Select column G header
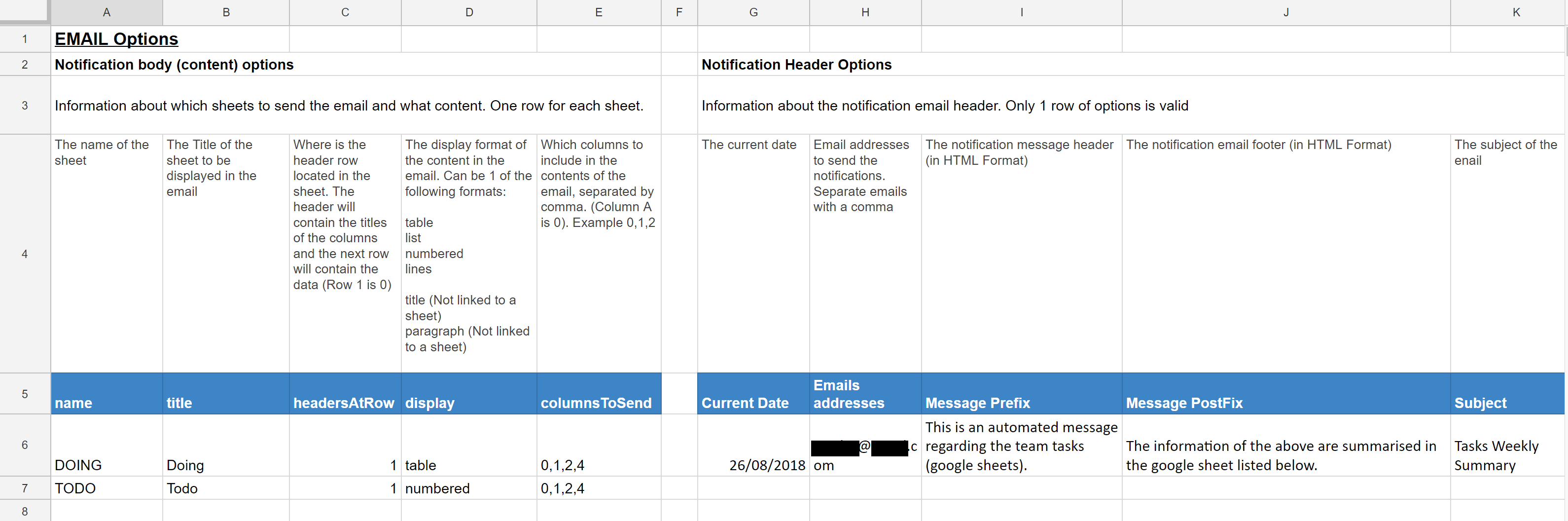This screenshot has width=1568, height=521. coord(753,12)
